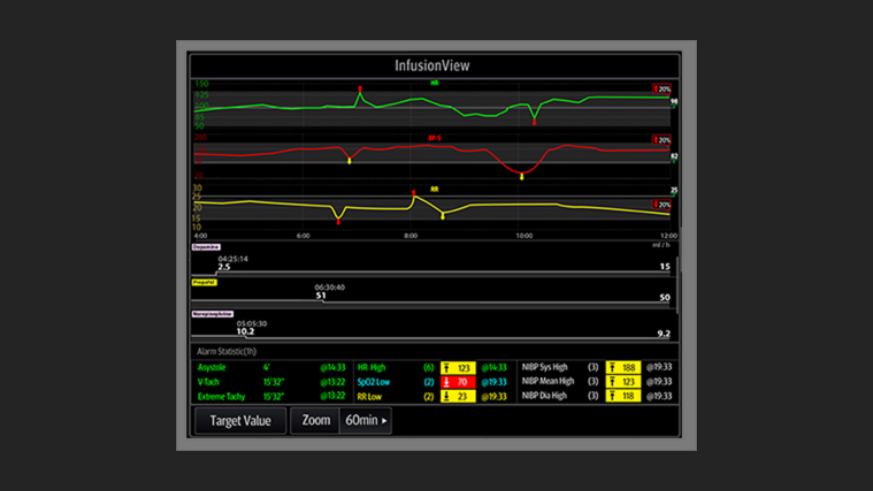
Task: Click the Asystole alarm entry
Action: (x=212, y=368)
